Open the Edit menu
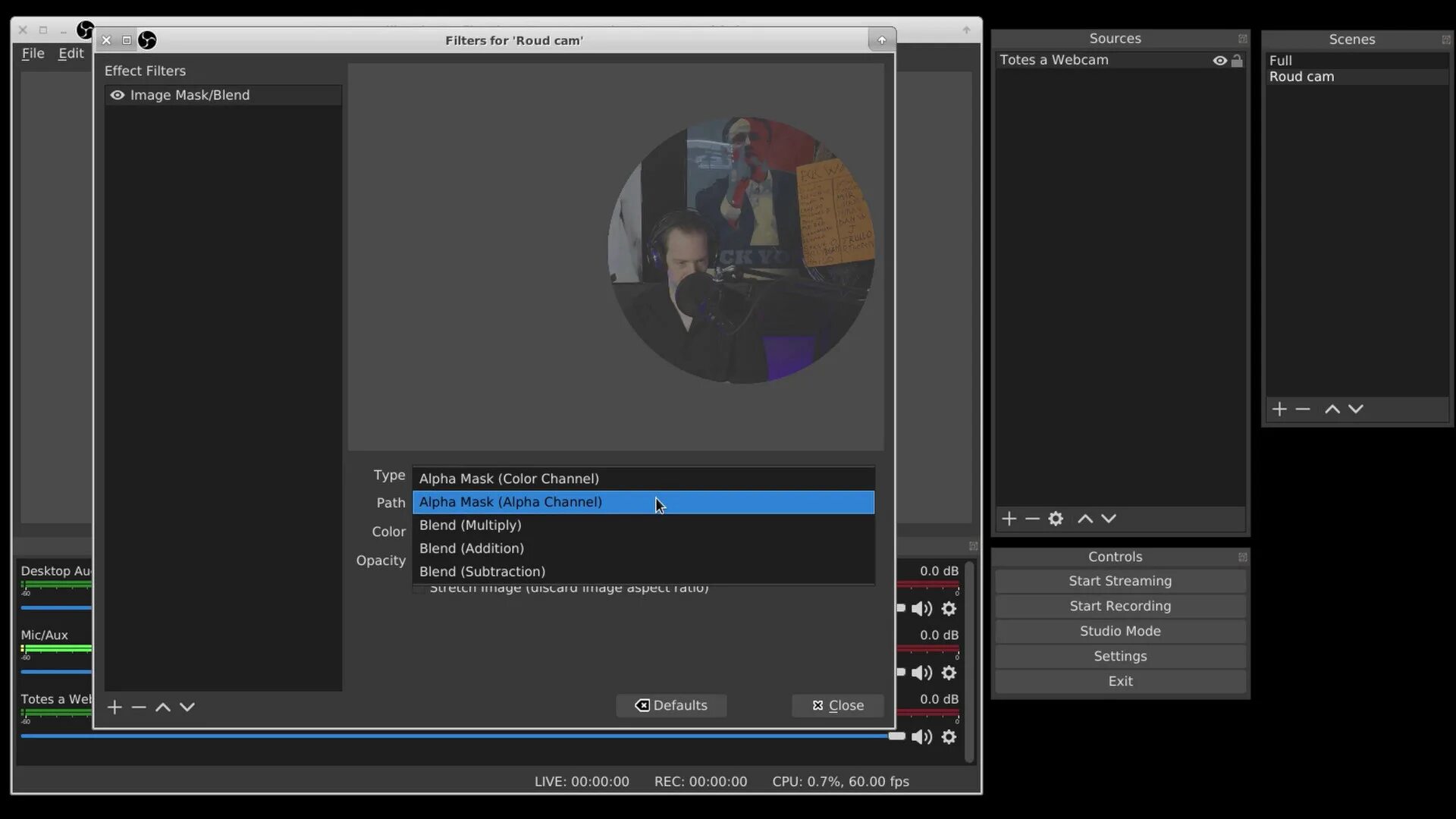This screenshot has height=819, width=1456. point(71,52)
